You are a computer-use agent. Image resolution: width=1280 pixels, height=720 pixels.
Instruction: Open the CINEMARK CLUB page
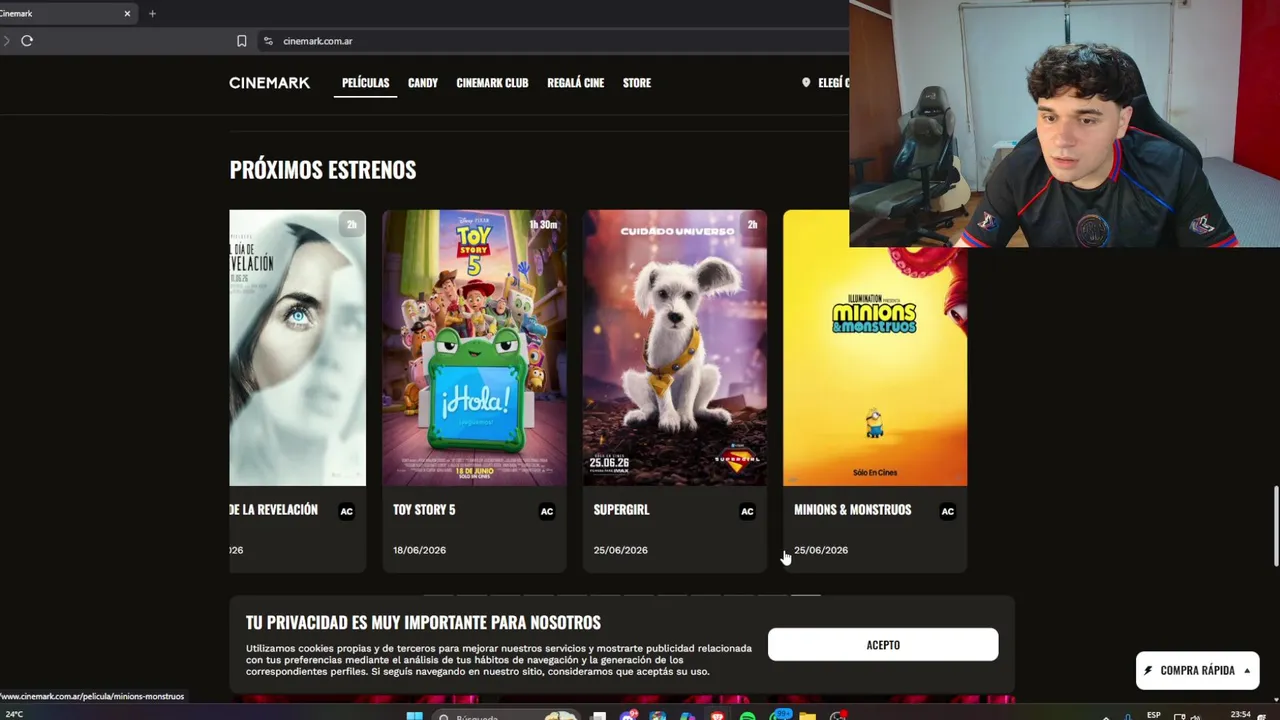492,83
